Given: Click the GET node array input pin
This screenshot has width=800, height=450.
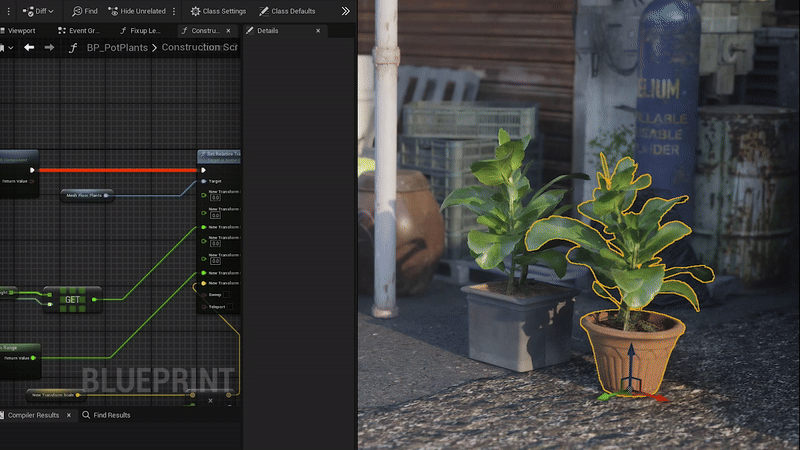Looking at the screenshot, I should [x=49, y=295].
